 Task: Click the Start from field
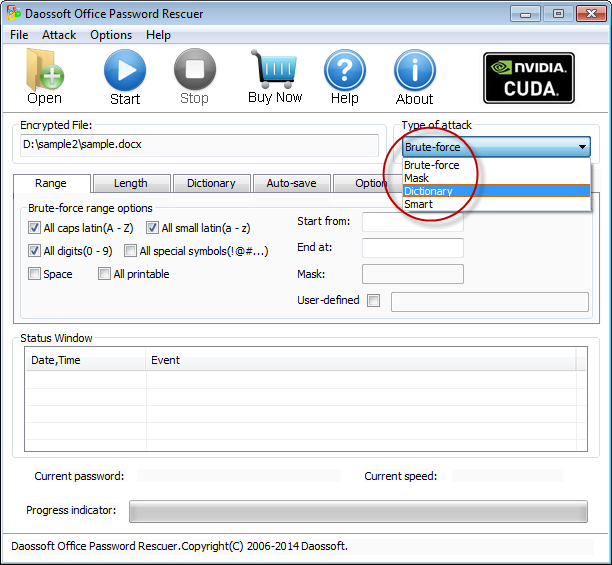point(413,222)
